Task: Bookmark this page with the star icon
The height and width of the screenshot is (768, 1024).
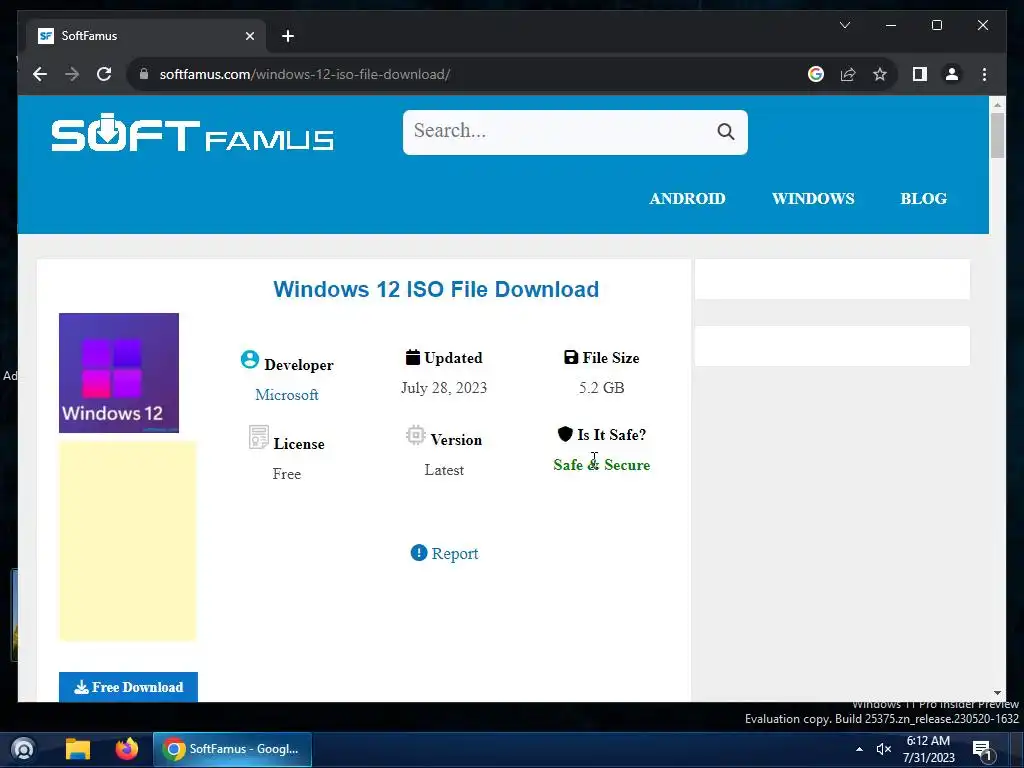Action: click(880, 74)
